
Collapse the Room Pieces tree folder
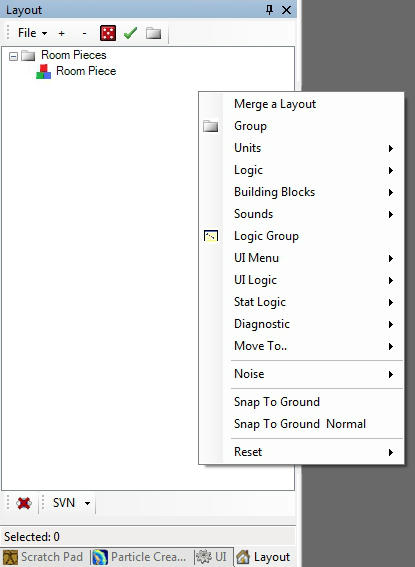click(13, 56)
